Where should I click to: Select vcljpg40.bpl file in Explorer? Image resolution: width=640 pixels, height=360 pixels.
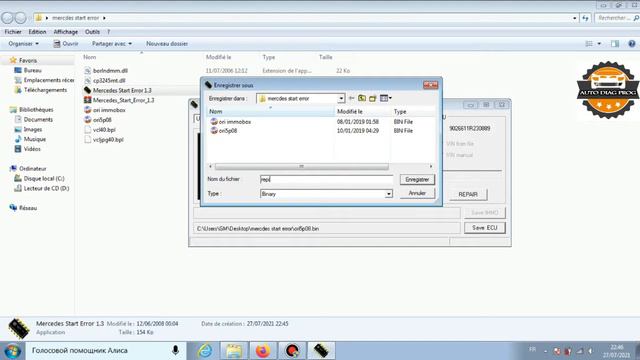[108, 139]
